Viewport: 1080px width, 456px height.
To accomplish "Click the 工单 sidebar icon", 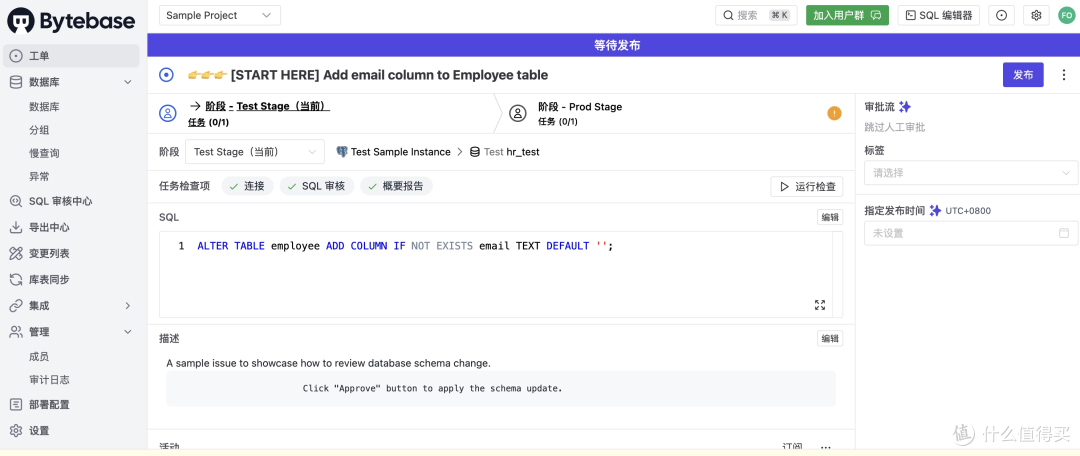I will 16,56.
